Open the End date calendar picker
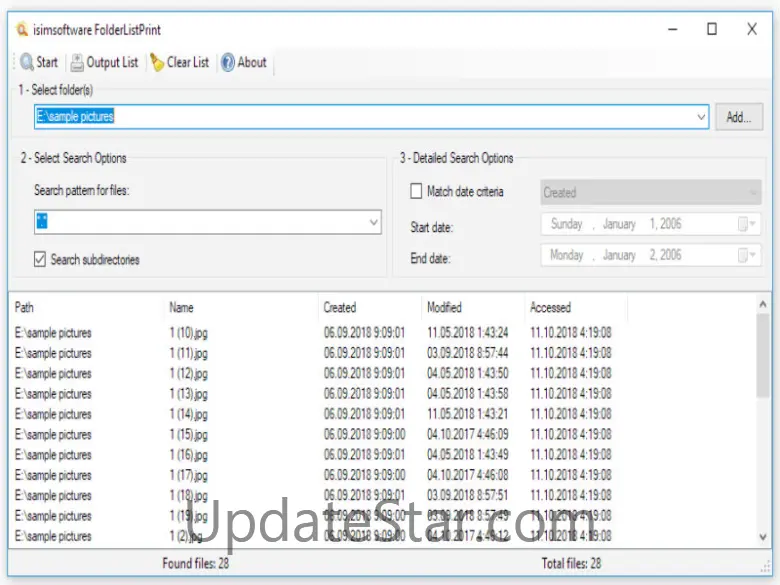This screenshot has height=585, width=780. 747,255
